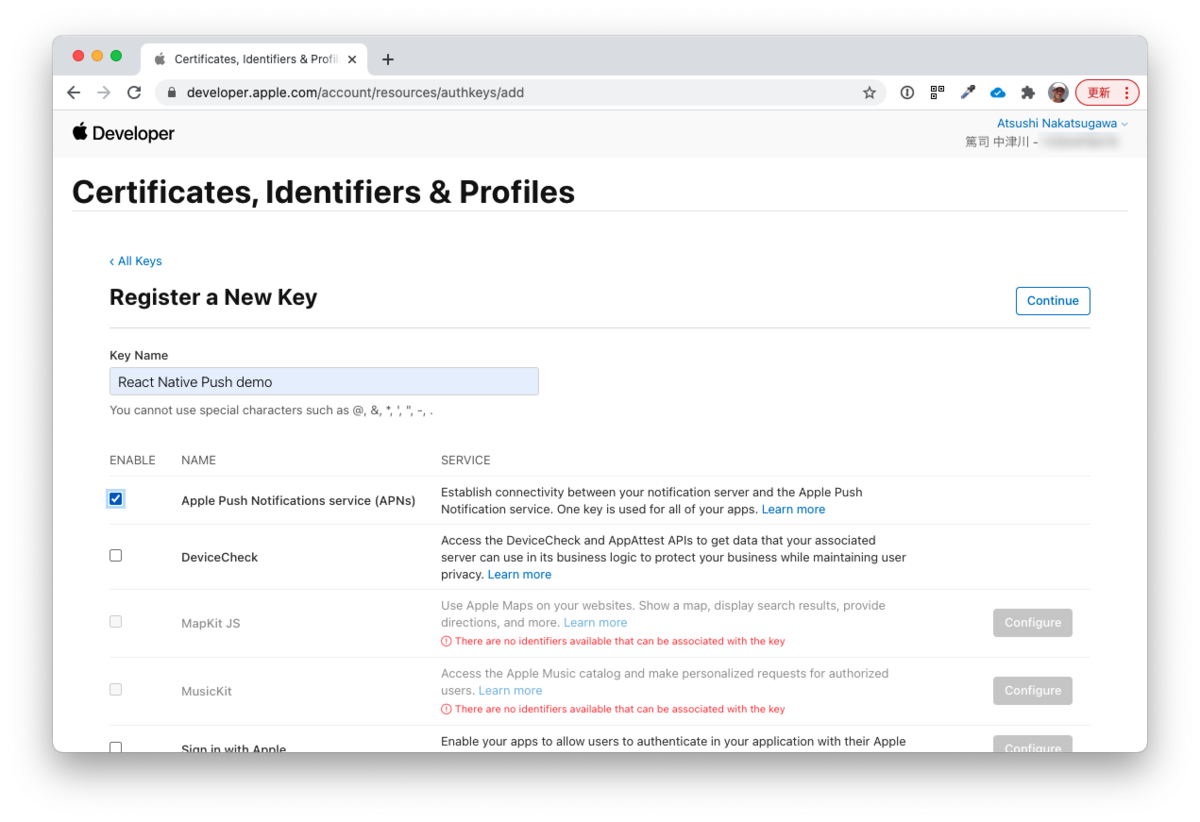This screenshot has width=1200, height=822.
Task: Click the 'Apple Push Notifications service (APNs)' name
Action: [298, 500]
